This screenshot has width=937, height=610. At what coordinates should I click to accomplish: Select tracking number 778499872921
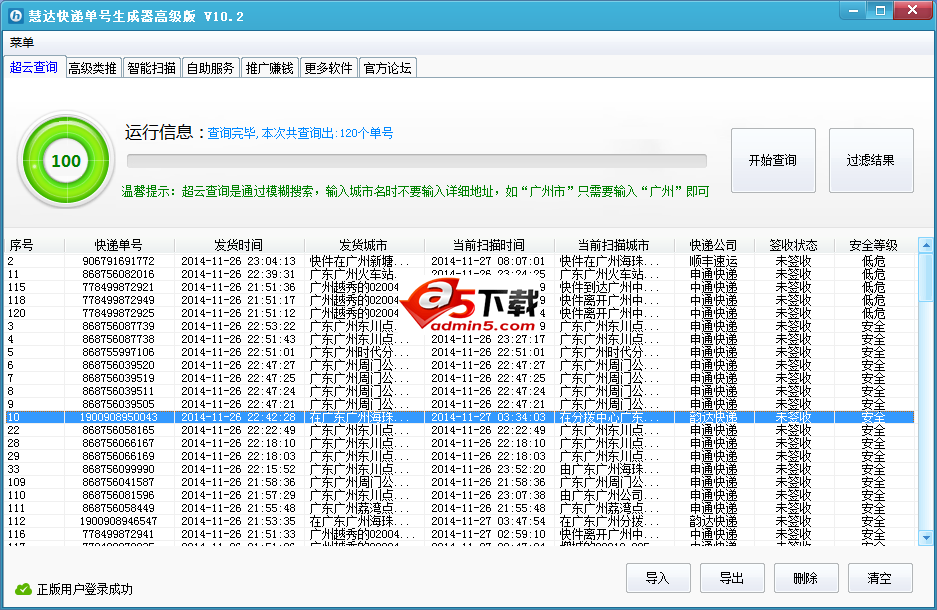point(118,287)
